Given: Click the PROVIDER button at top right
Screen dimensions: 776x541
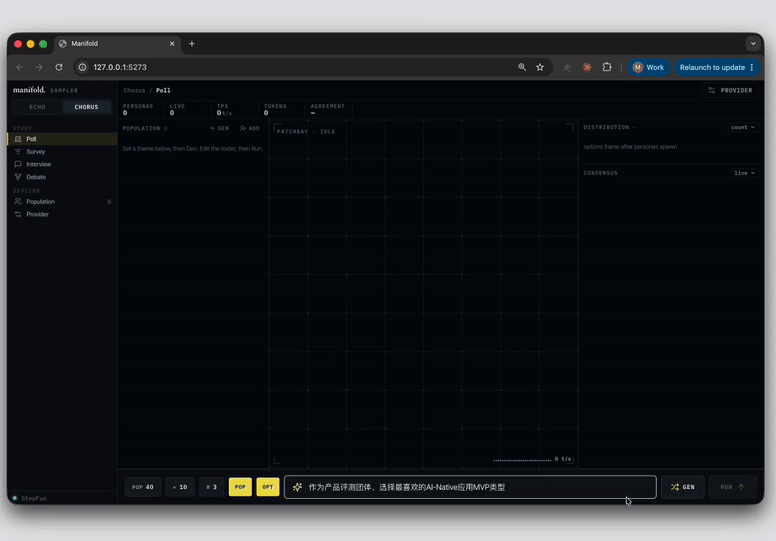Looking at the screenshot, I should pos(730,91).
